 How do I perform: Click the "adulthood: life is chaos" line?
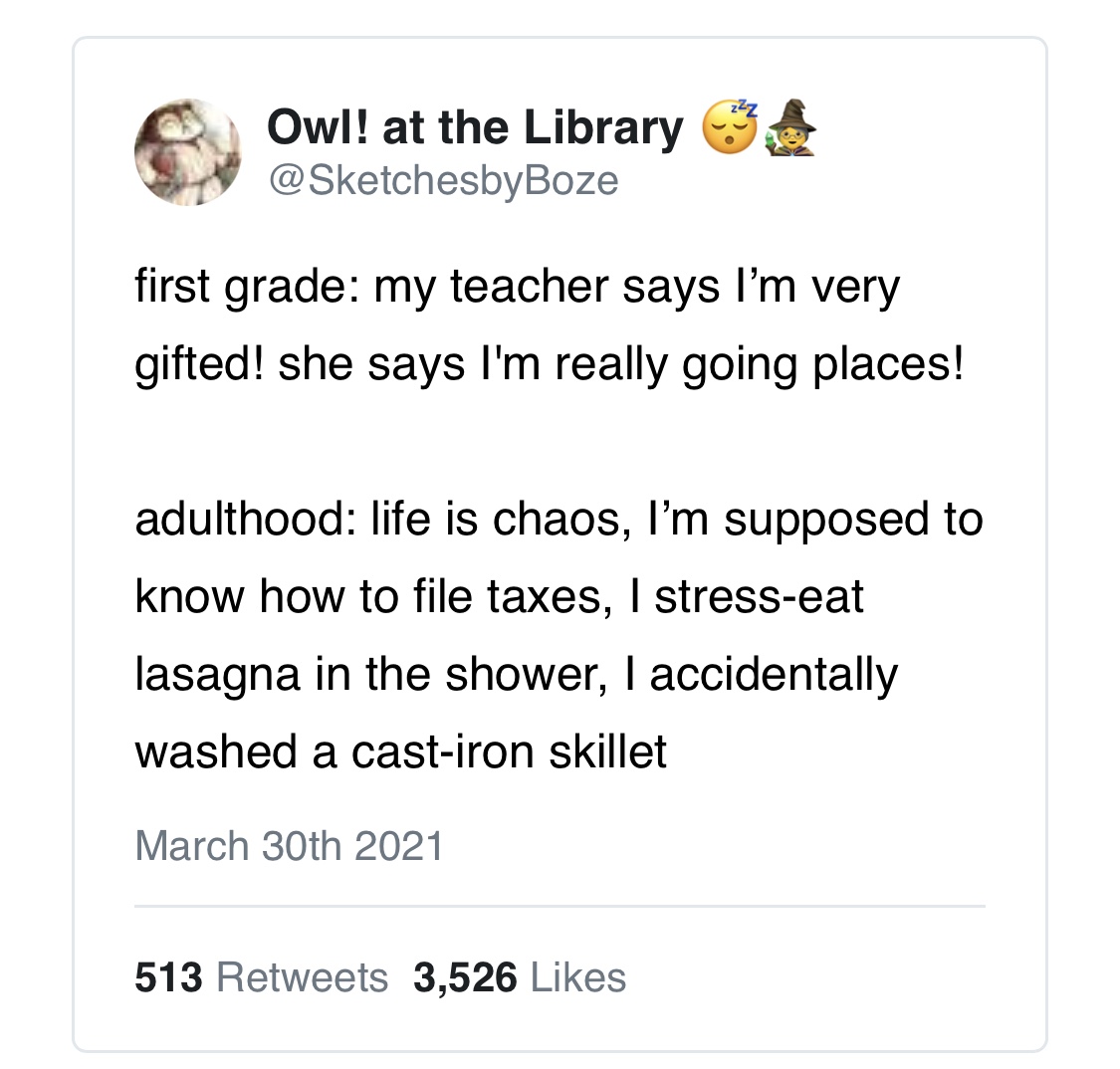pyautogui.click(x=558, y=520)
